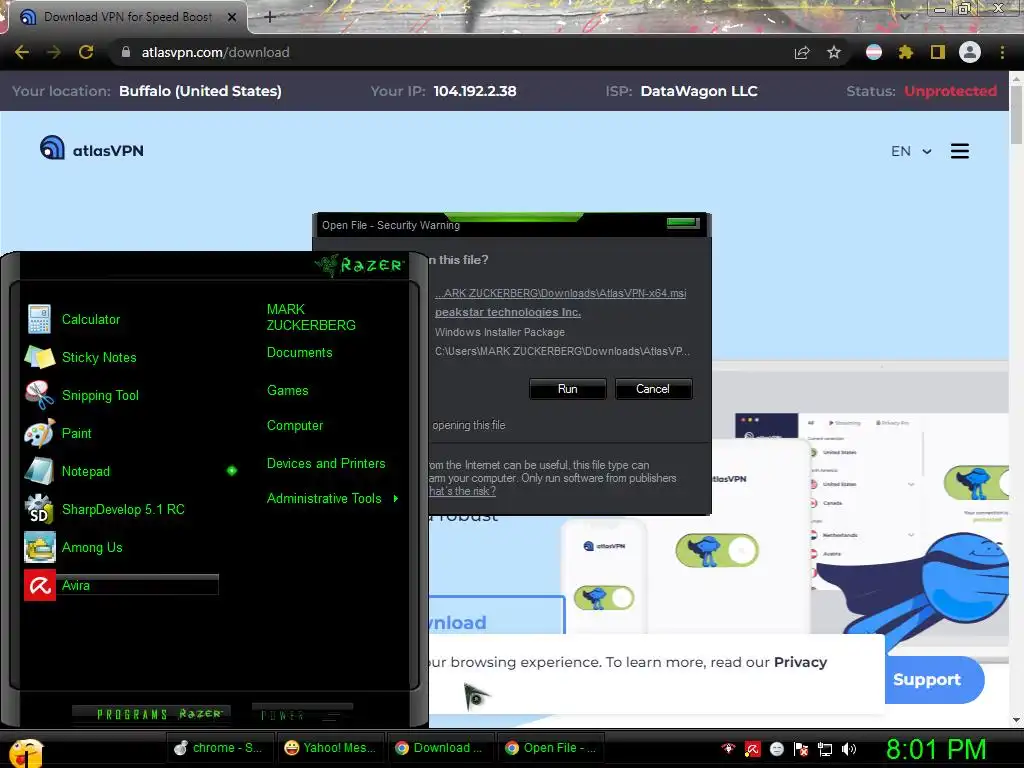The height and width of the screenshot is (768, 1024).
Task: Open the Avira tray icon
Action: point(752,749)
